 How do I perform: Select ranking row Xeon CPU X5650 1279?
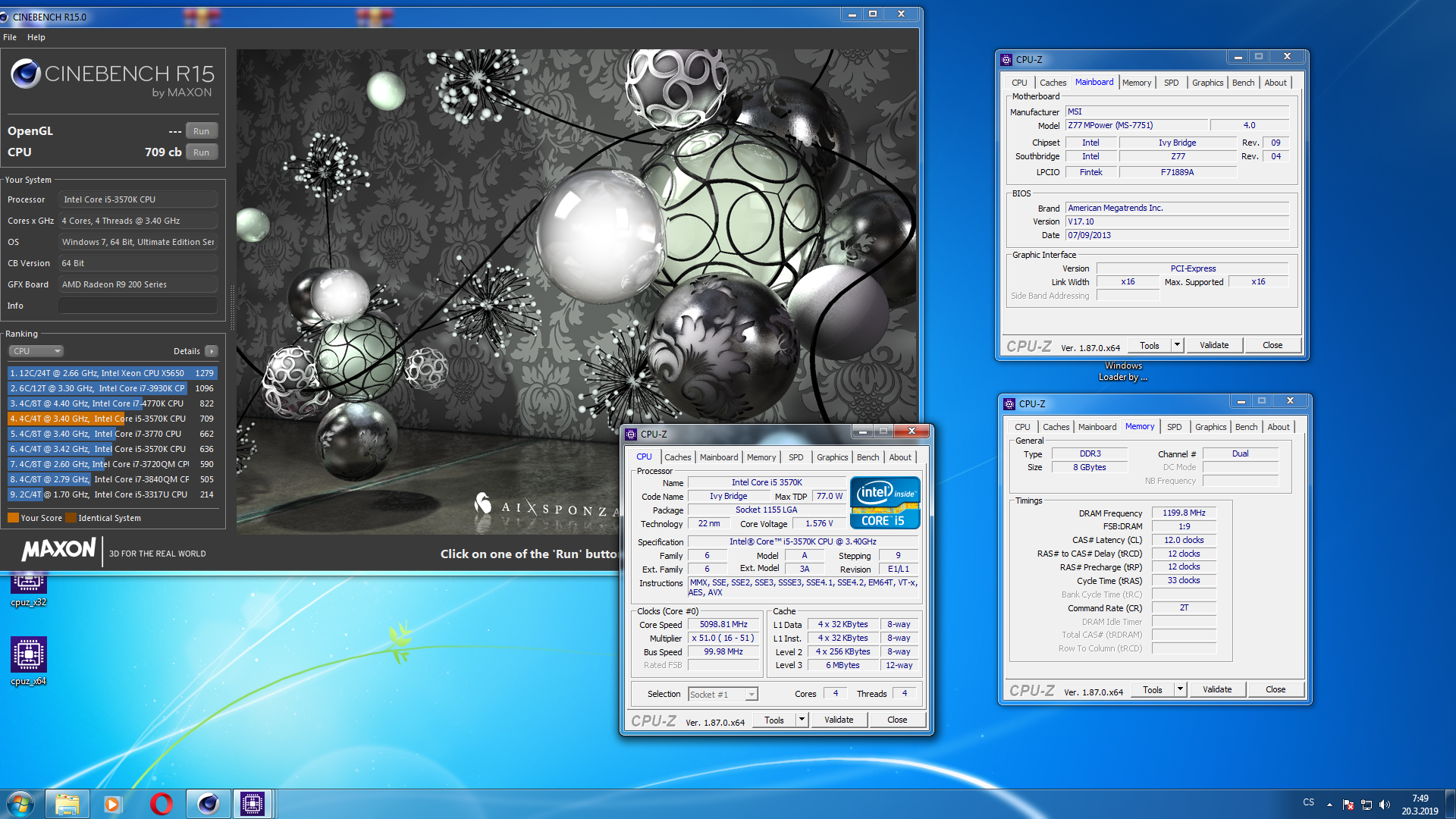112,373
